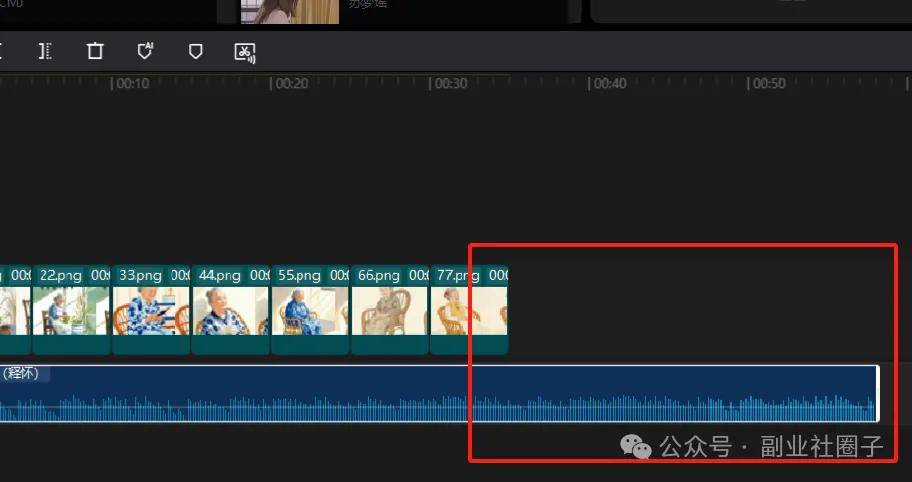Jump to 00:10 on the timeline ruler

point(112,84)
